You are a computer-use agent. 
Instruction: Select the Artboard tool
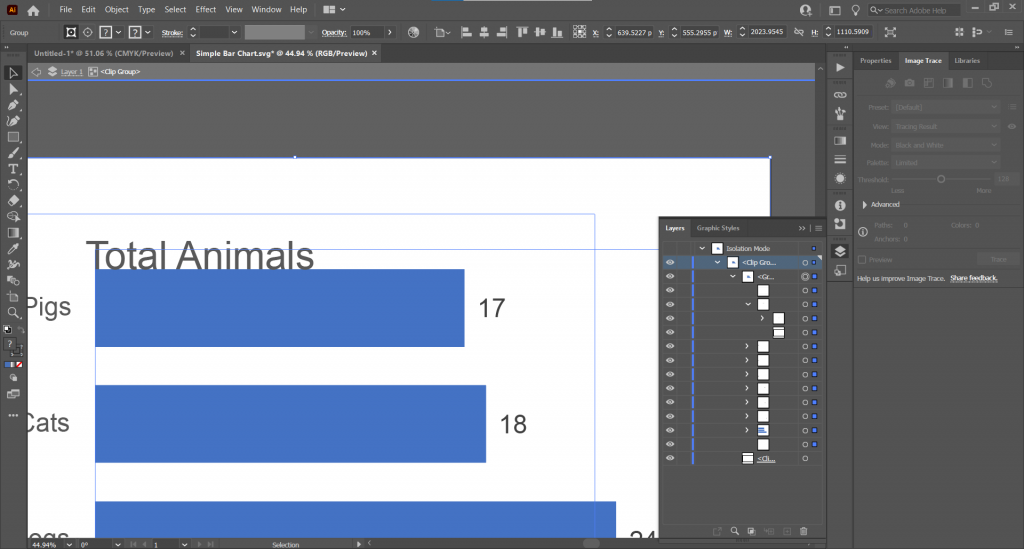pos(13,297)
